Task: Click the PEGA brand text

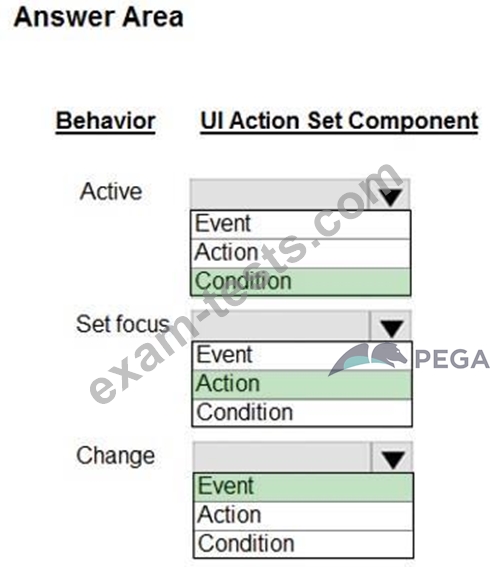Action: [452, 359]
